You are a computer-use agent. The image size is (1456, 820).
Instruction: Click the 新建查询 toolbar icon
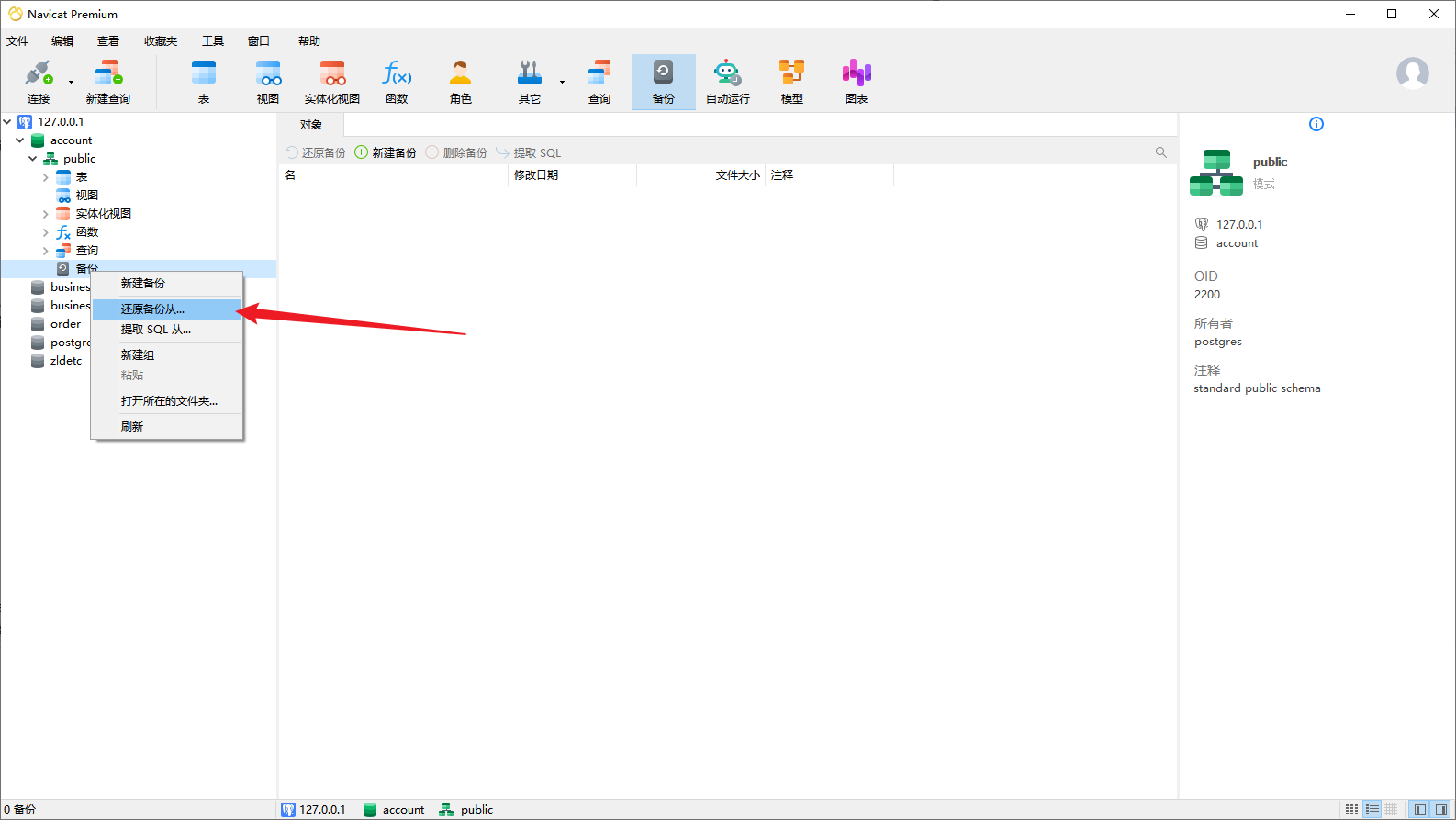tap(108, 82)
